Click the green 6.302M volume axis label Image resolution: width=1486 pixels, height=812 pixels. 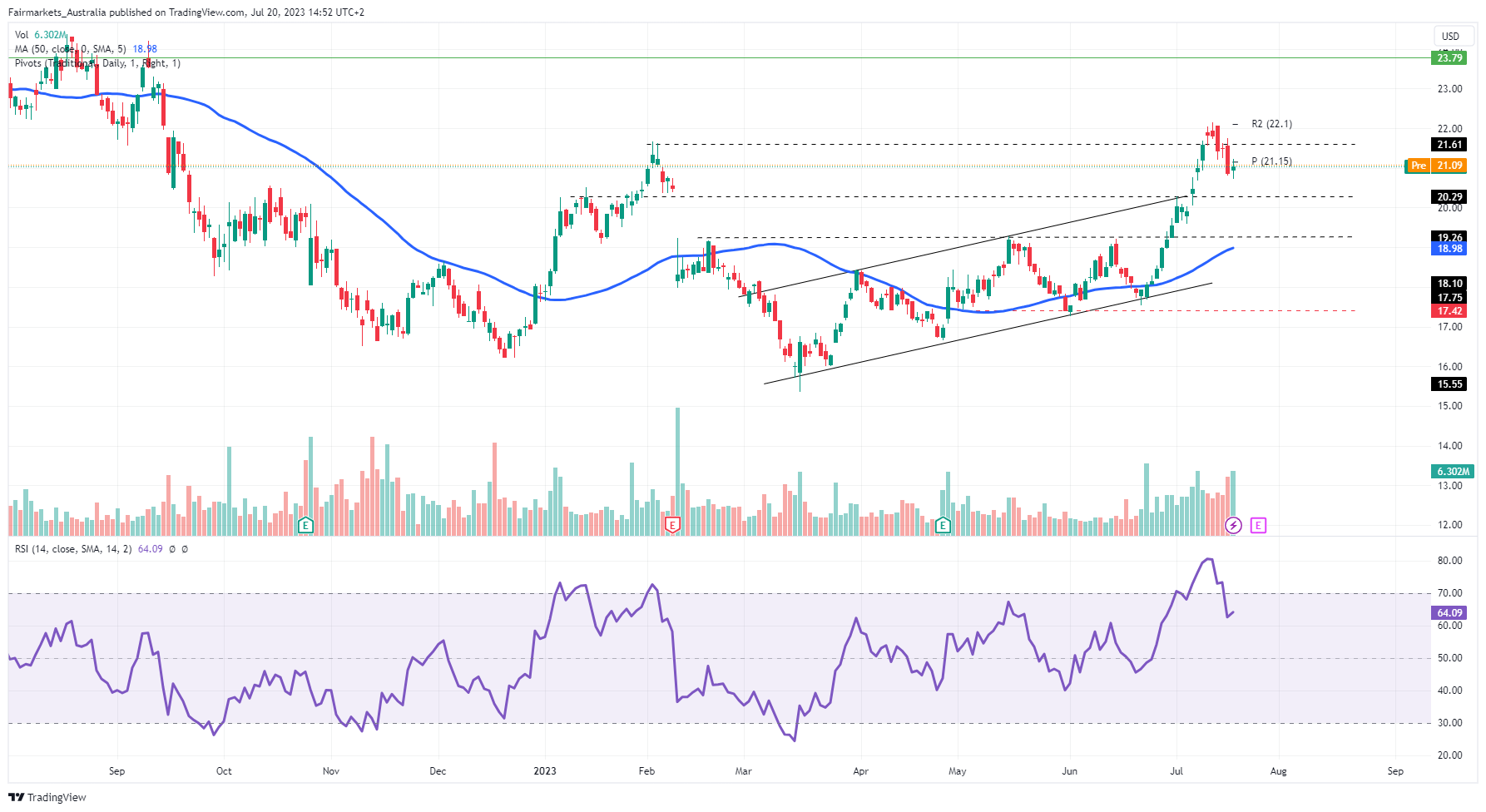click(1453, 472)
